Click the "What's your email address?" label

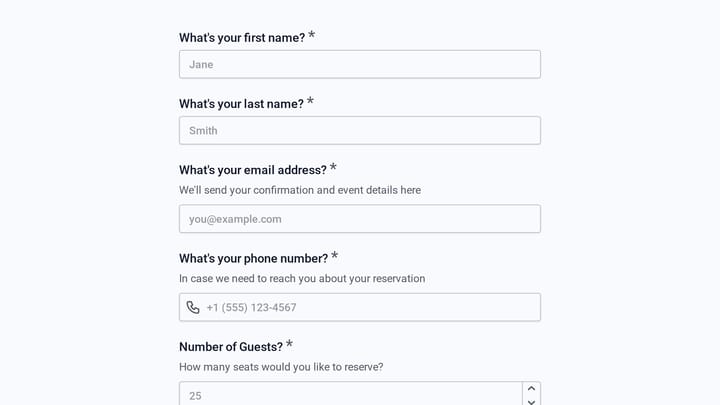[x=253, y=170]
